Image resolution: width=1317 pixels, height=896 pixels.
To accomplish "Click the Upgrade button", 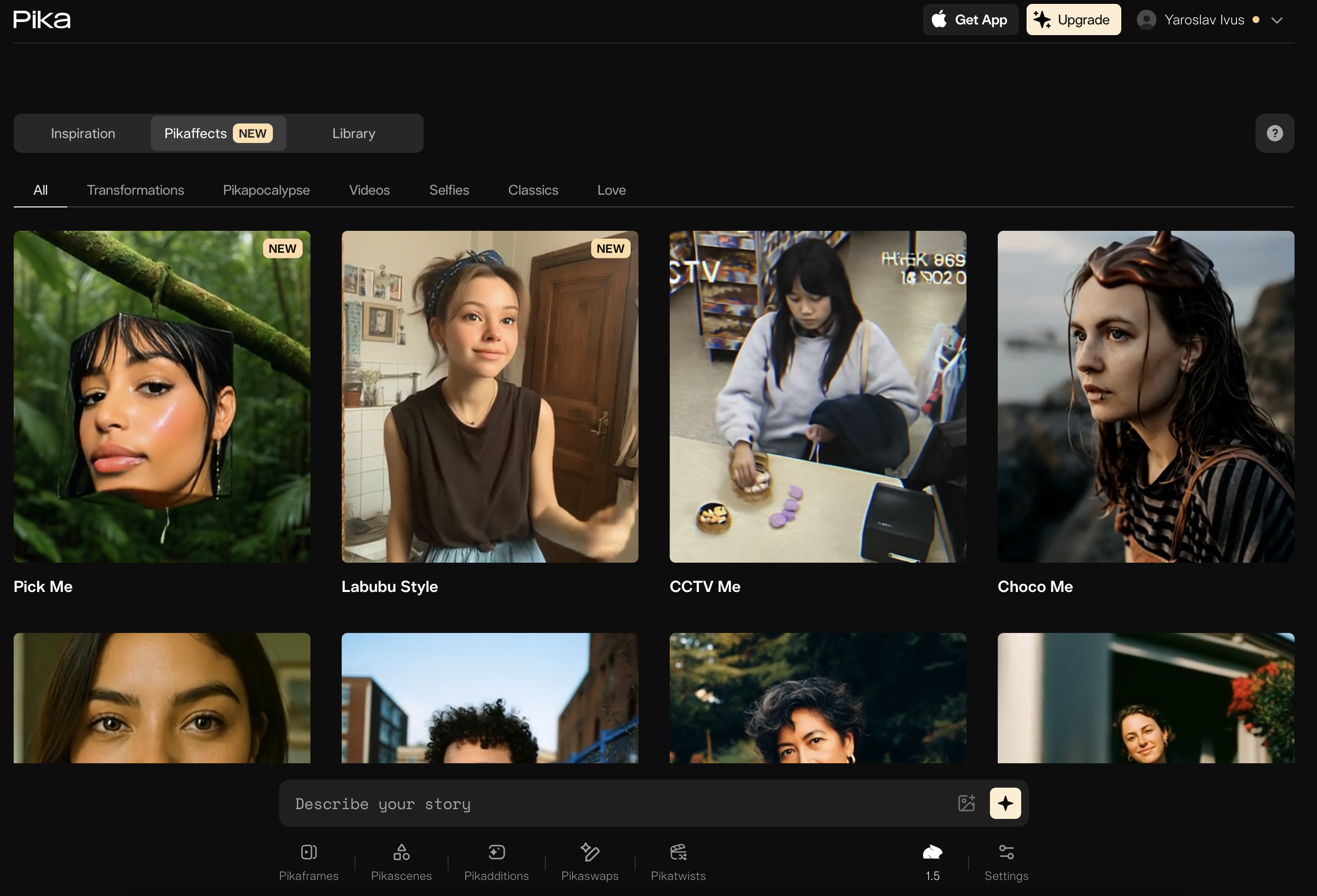I will pyautogui.click(x=1073, y=20).
